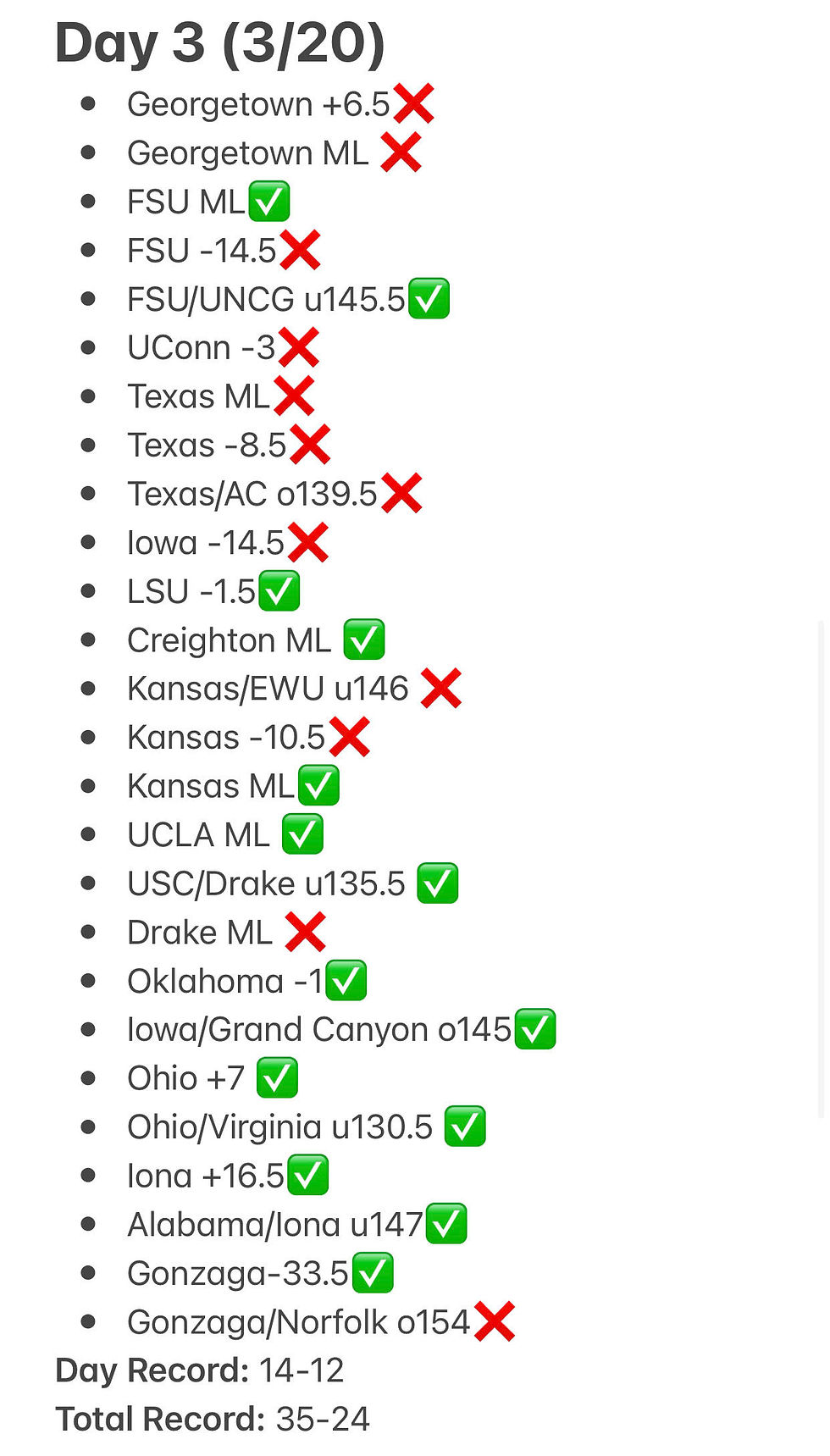This screenshot has width=830, height=1456.
Task: Click the Day 3 (3/20) heading
Action: 220,42
